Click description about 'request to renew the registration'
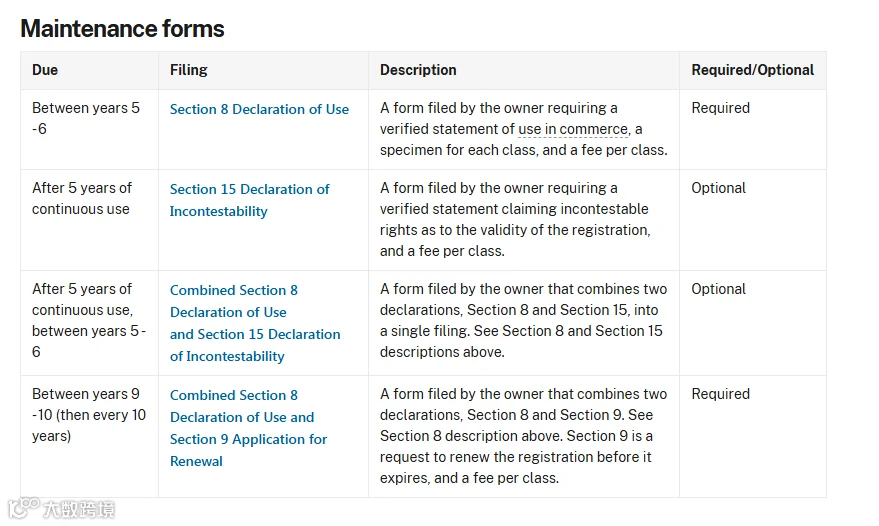 coord(524,436)
